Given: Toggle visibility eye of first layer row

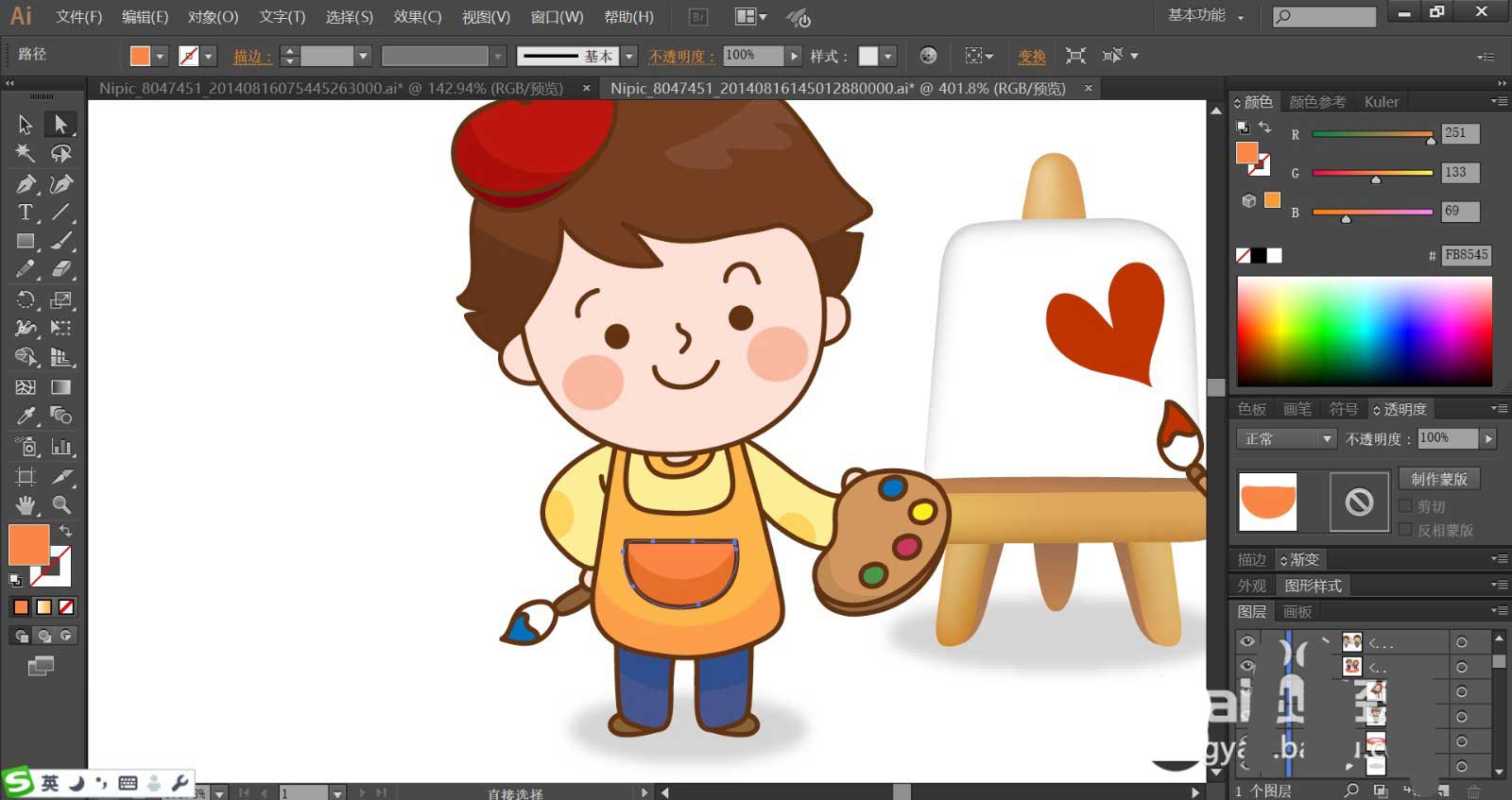Looking at the screenshot, I should point(1247,641).
